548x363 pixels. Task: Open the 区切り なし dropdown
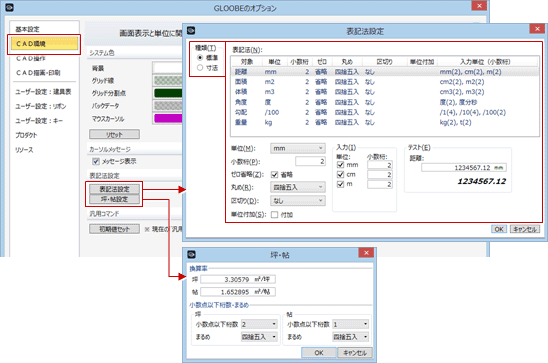point(298,201)
